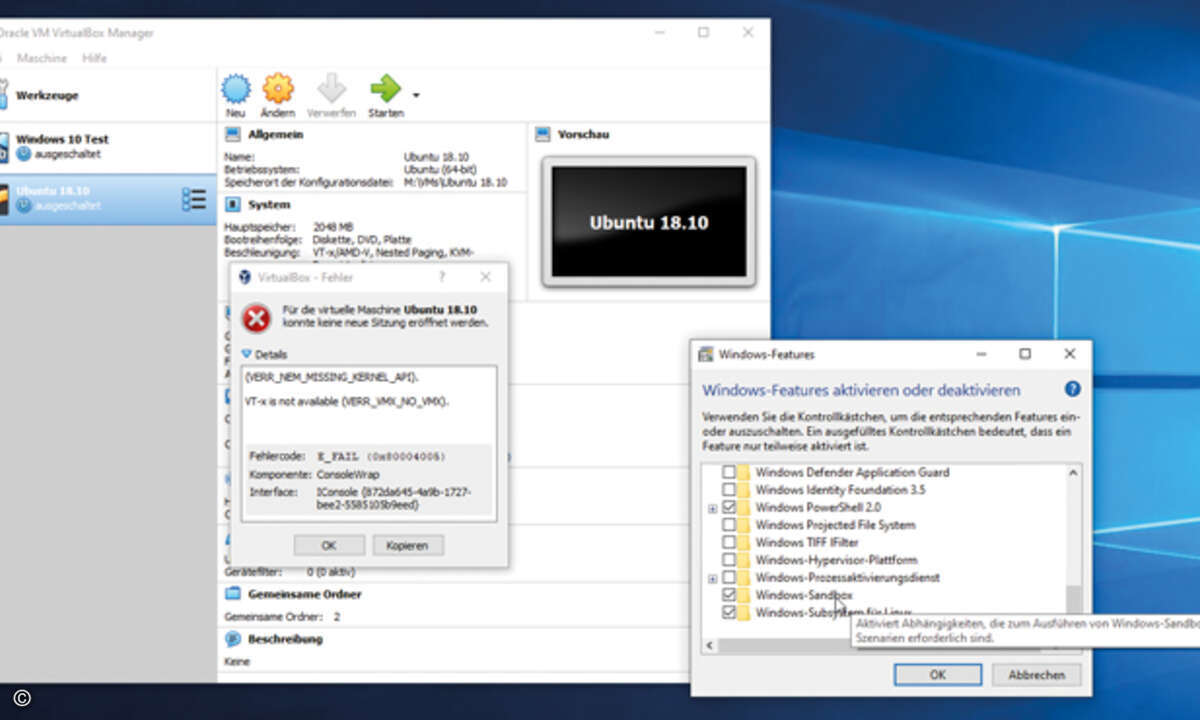Click folder icon beside Windows-Hypervisor-Plattform

click(x=744, y=560)
